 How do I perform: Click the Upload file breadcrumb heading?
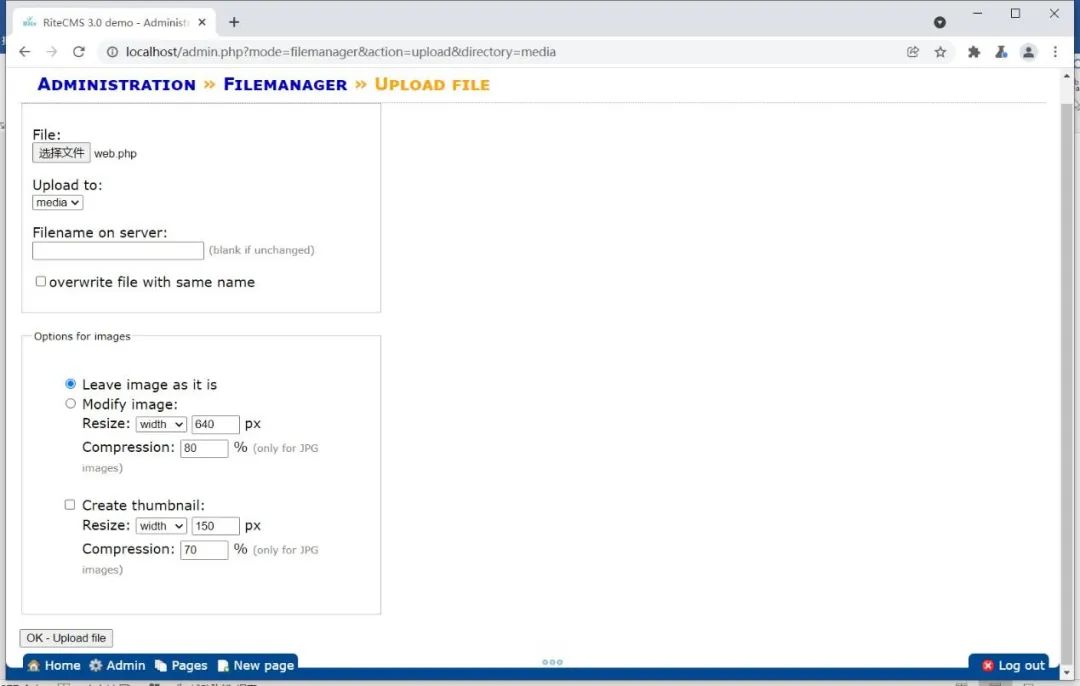click(432, 85)
